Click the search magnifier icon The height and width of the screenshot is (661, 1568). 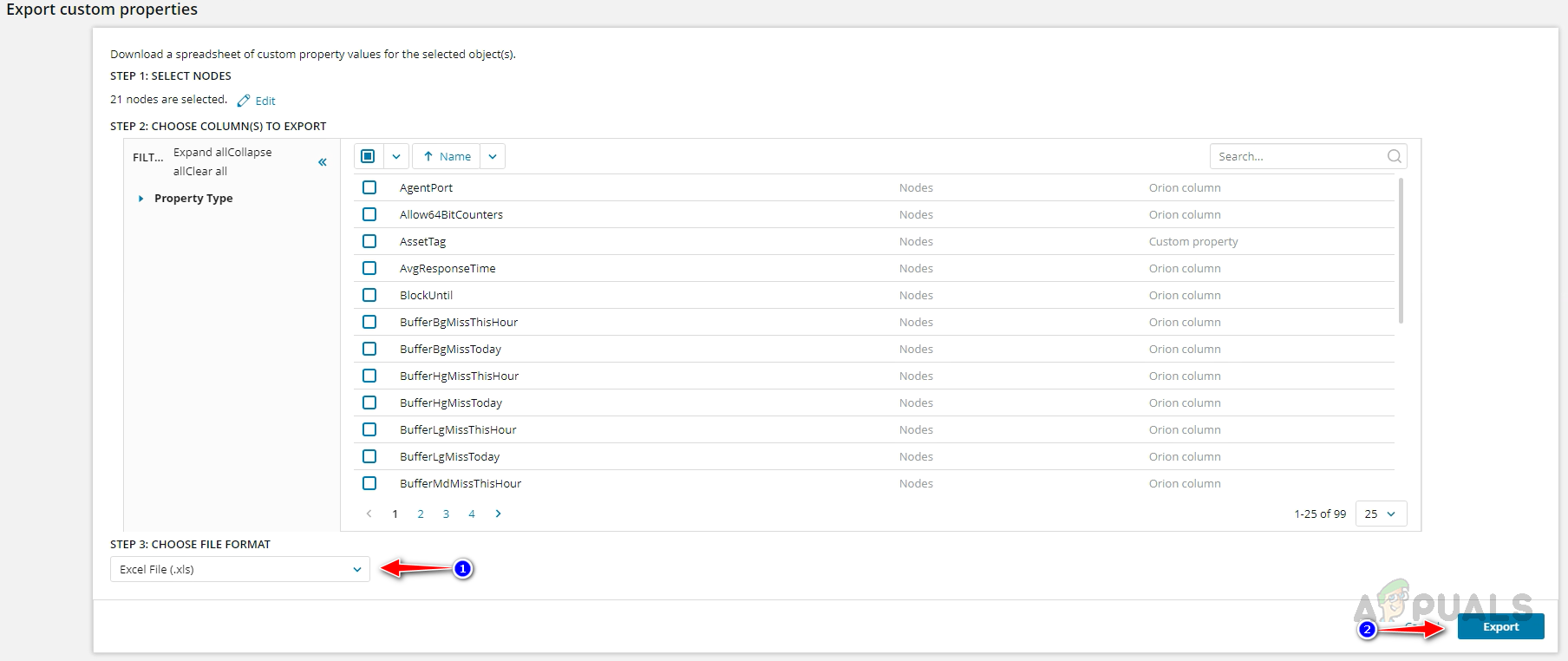click(x=1394, y=156)
